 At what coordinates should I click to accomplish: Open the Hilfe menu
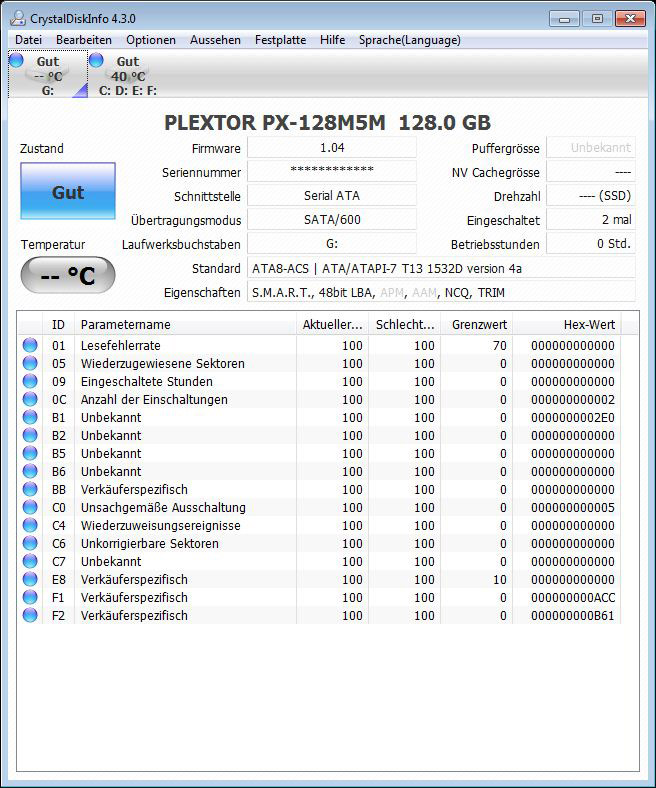coord(332,40)
